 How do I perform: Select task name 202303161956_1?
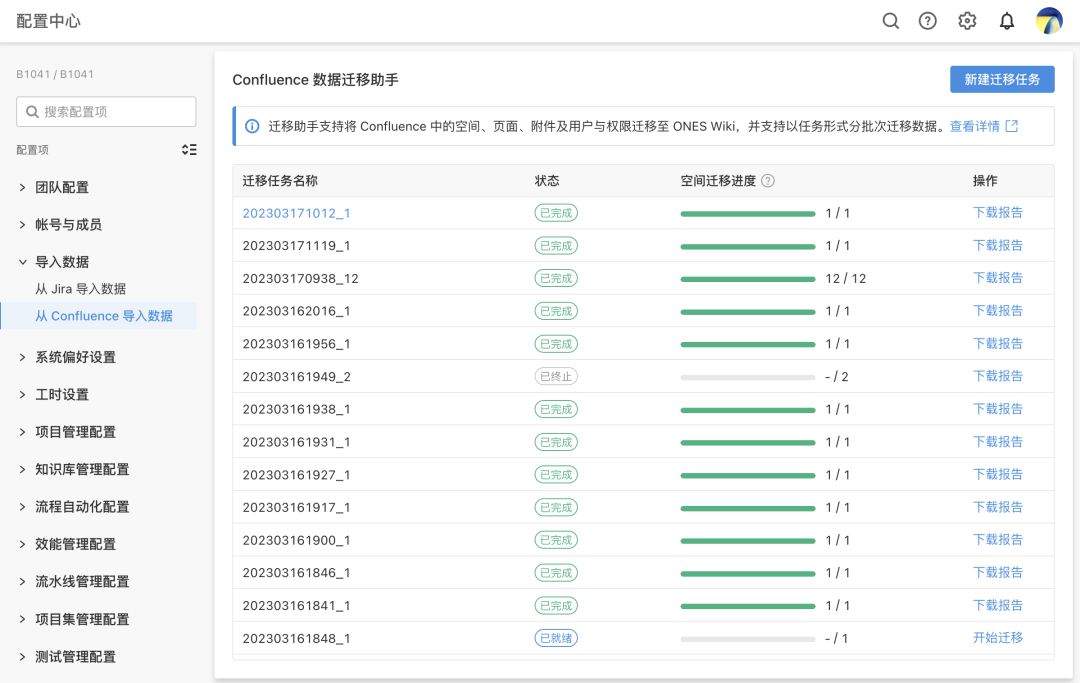pos(296,344)
